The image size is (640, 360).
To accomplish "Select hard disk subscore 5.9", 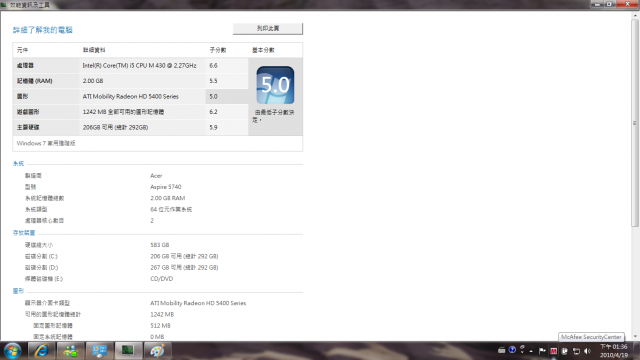I will click(213, 127).
